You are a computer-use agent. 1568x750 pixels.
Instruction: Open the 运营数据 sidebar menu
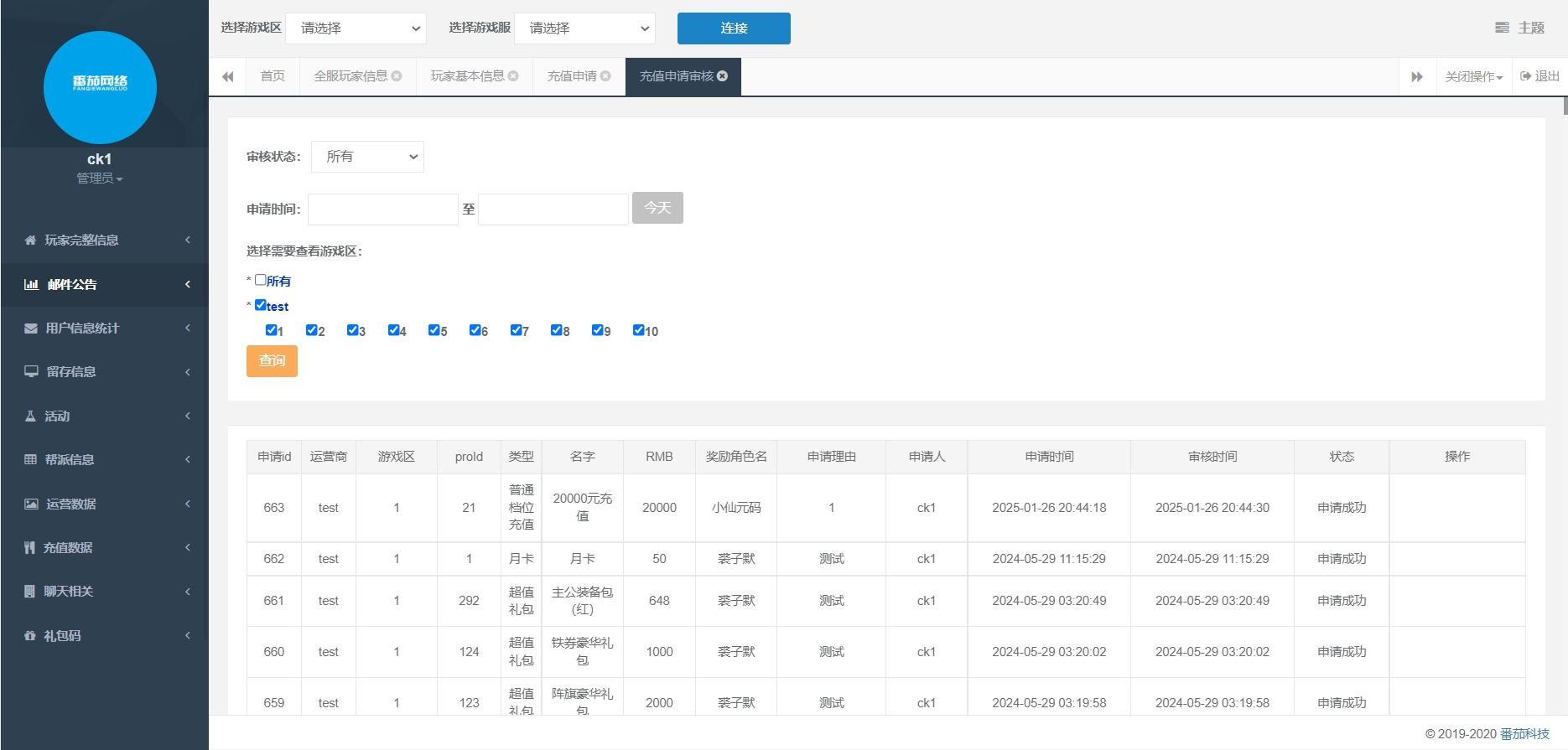(104, 504)
